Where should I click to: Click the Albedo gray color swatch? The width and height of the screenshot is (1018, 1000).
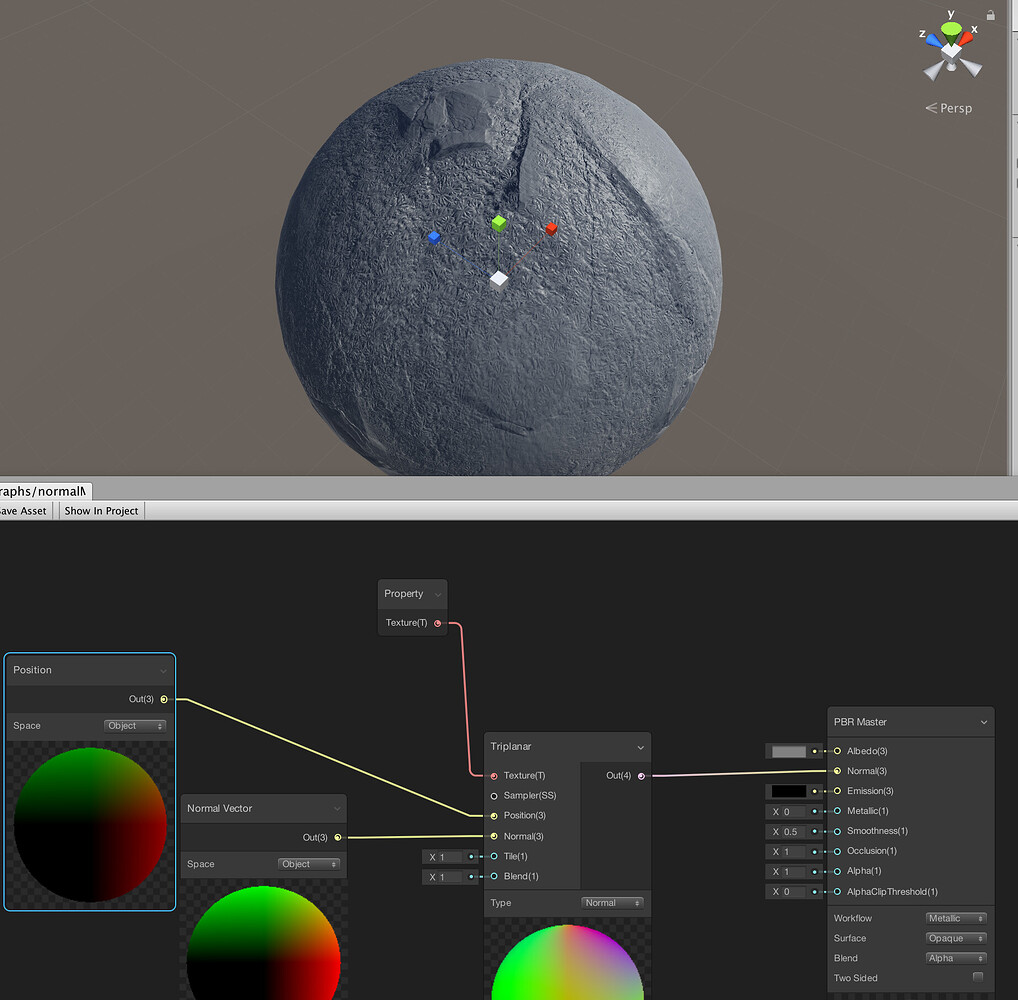tap(789, 752)
